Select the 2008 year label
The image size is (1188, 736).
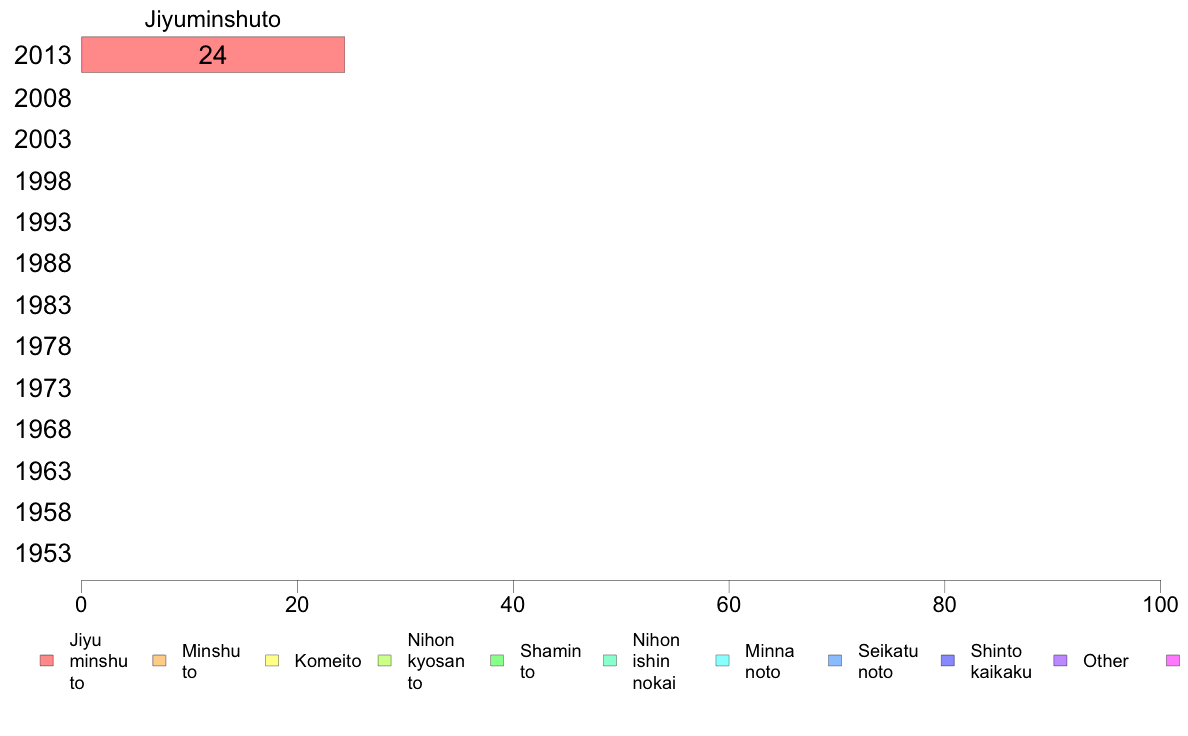(42, 98)
